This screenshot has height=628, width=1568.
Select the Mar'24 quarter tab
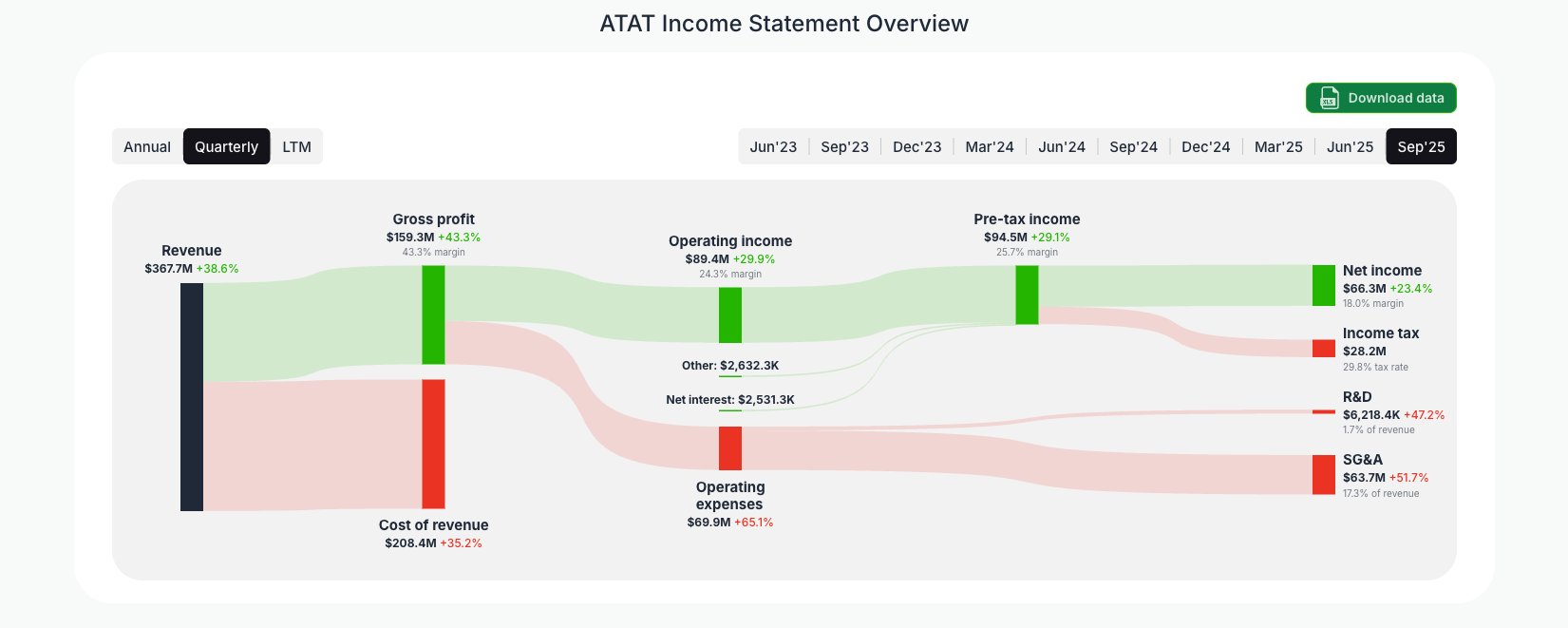(990, 146)
